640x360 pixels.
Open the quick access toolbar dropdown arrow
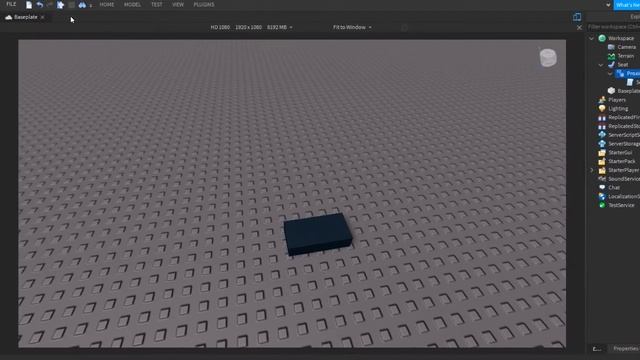[x=91, y=5]
